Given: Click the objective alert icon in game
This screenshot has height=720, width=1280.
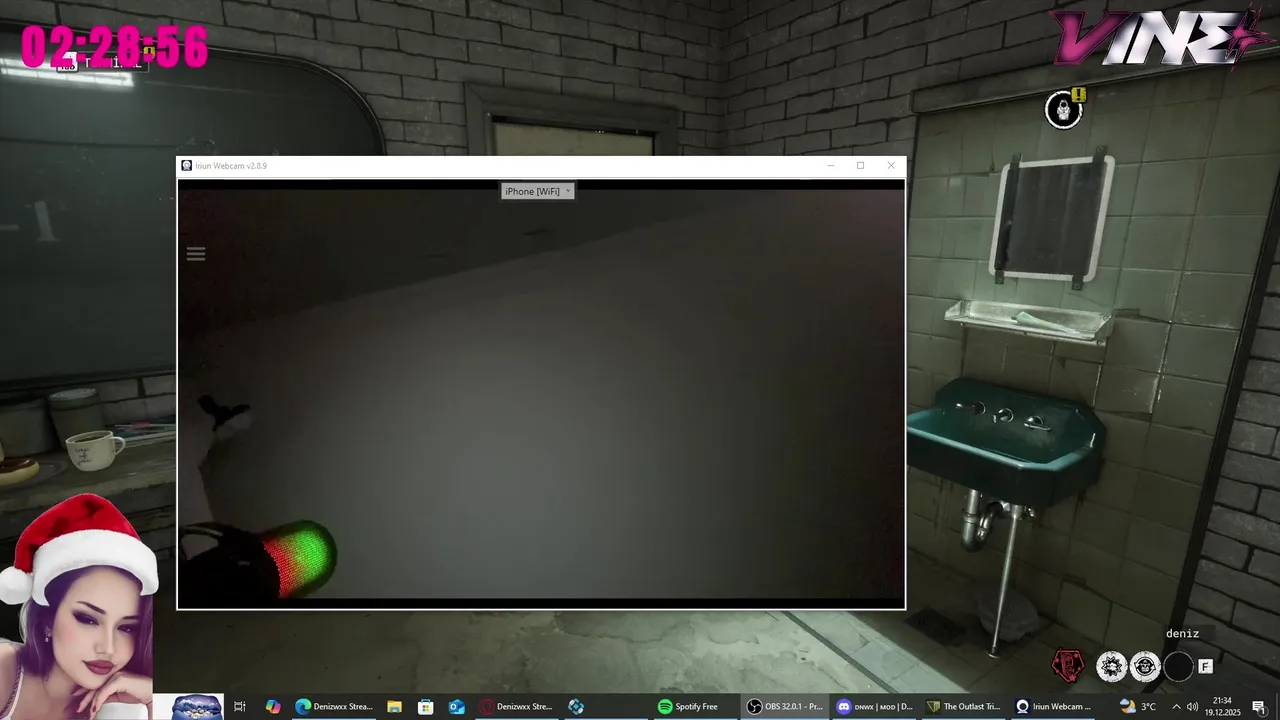Looking at the screenshot, I should pos(1064,108).
